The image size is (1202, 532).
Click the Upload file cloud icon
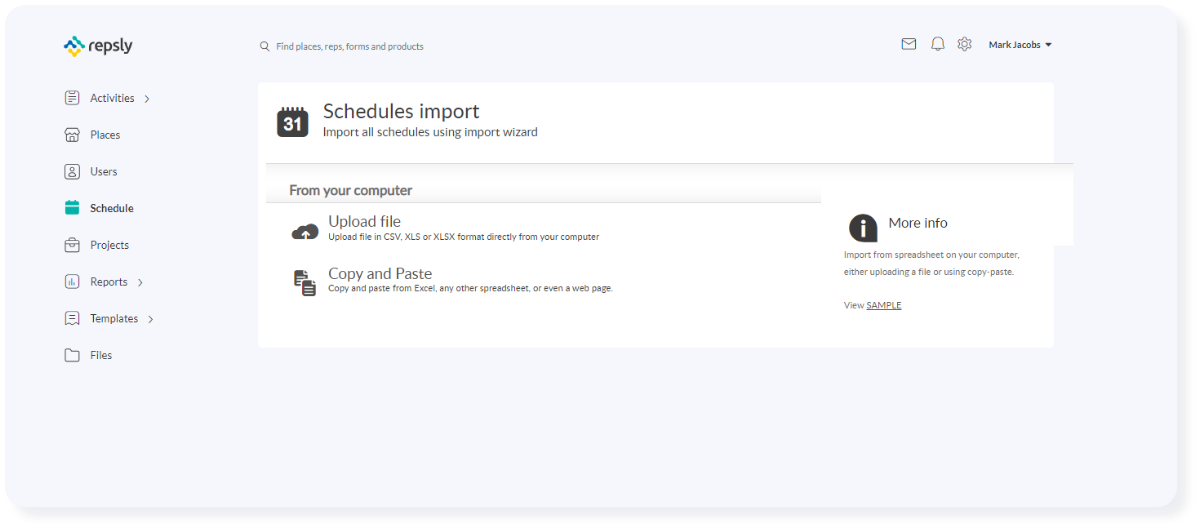(x=305, y=231)
